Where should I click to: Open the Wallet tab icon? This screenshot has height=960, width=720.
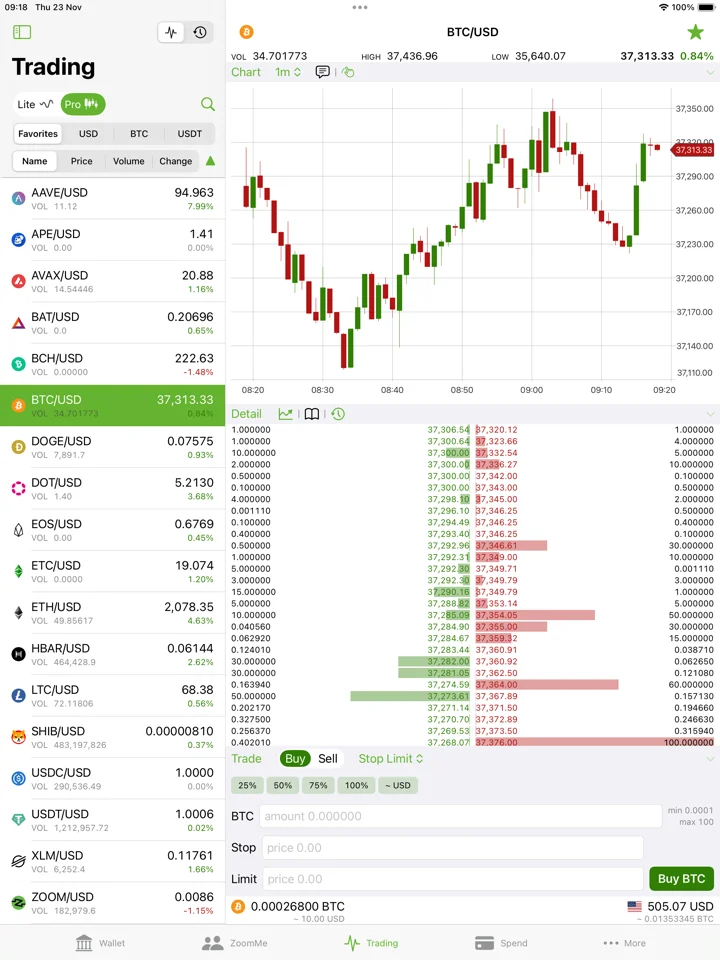click(84, 943)
